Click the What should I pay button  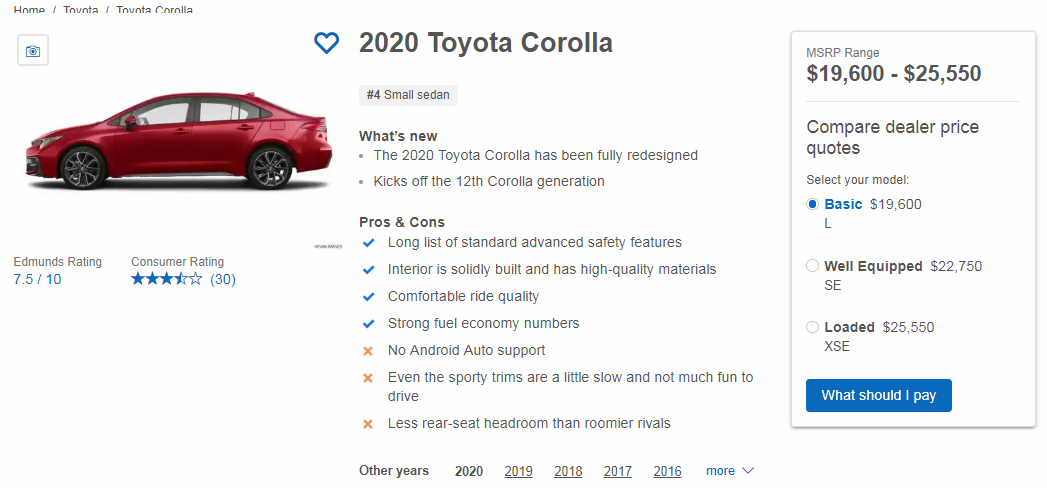pos(878,395)
